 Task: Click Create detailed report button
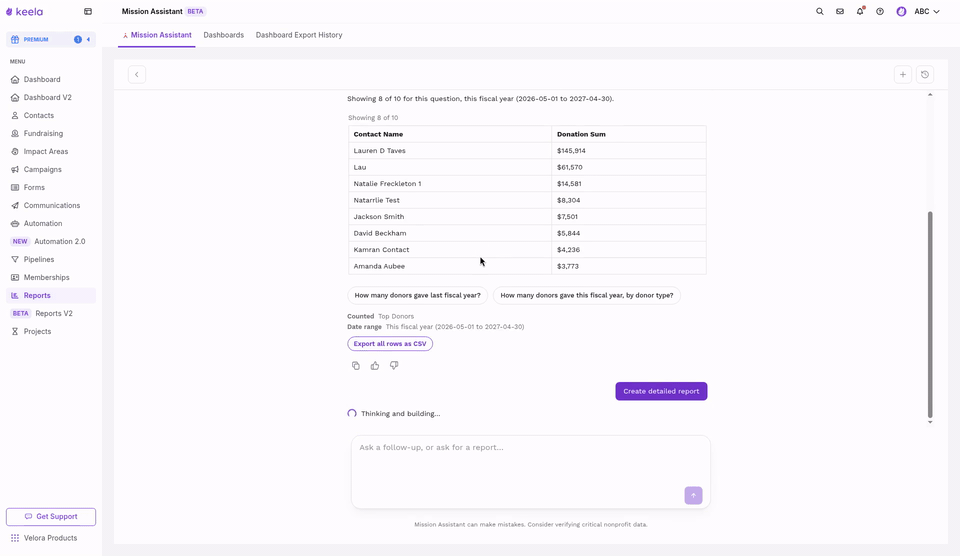661,391
